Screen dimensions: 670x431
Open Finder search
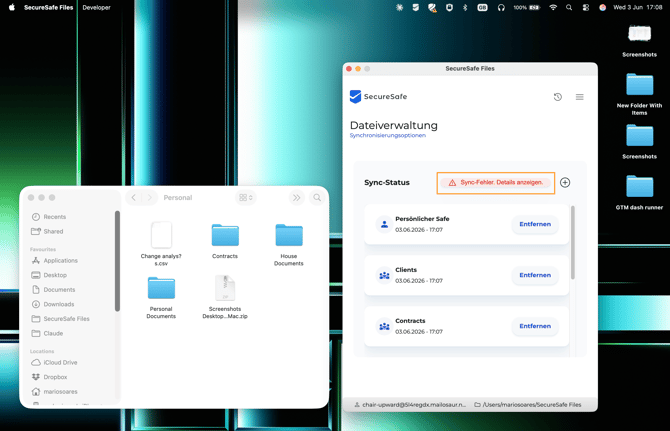click(317, 197)
